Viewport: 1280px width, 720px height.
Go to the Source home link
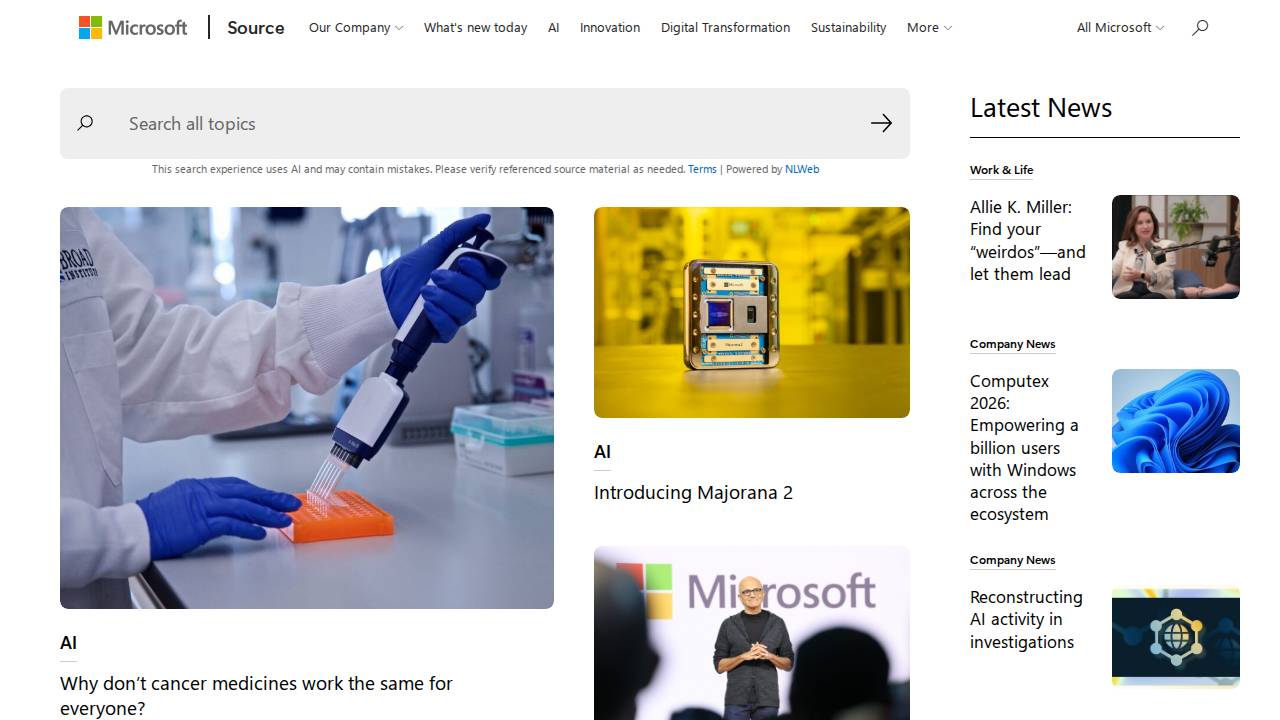click(x=256, y=28)
